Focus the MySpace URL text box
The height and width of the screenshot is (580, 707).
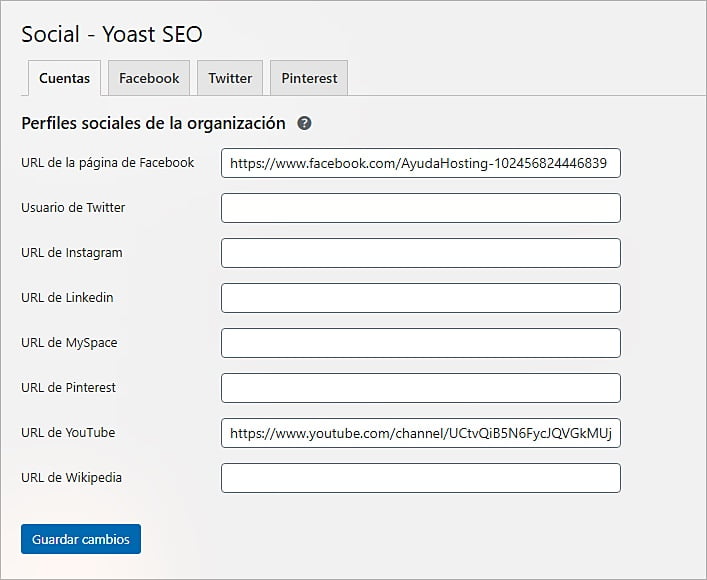420,343
